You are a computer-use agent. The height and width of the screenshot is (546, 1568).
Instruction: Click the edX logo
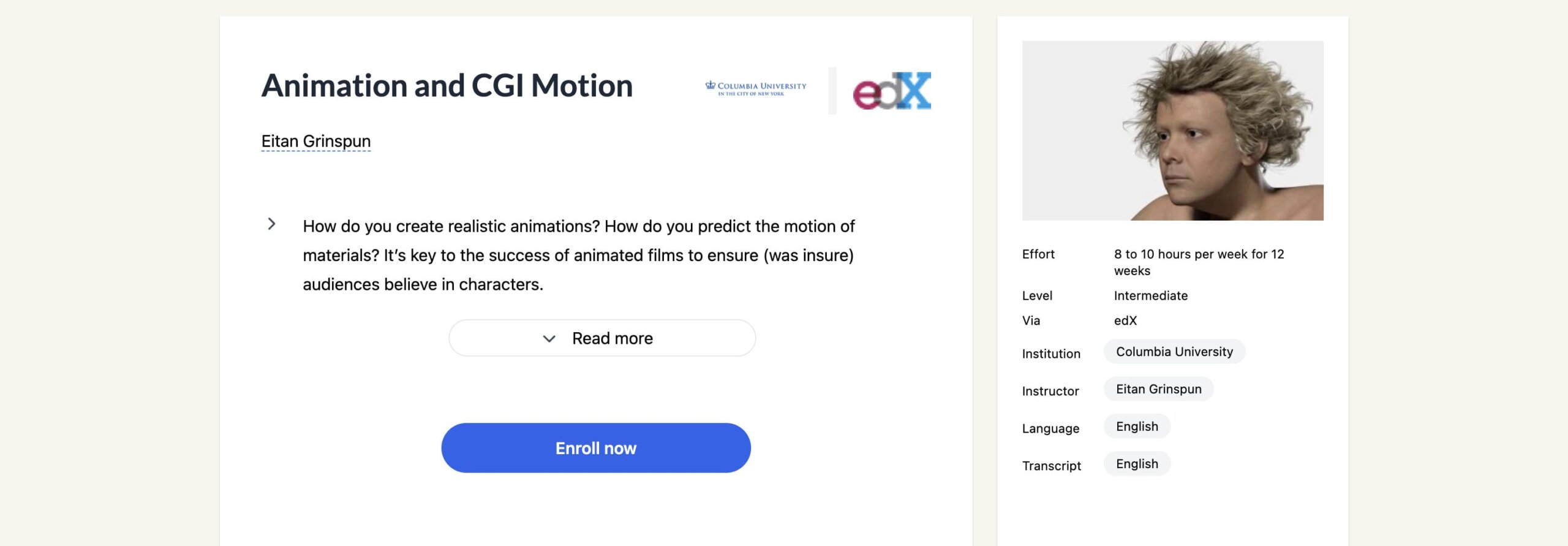892,91
